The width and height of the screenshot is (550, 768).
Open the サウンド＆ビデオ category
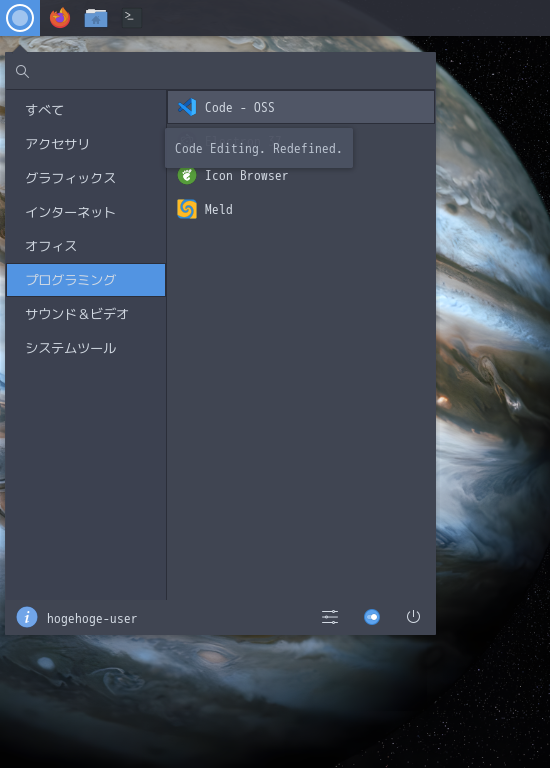tap(86, 314)
